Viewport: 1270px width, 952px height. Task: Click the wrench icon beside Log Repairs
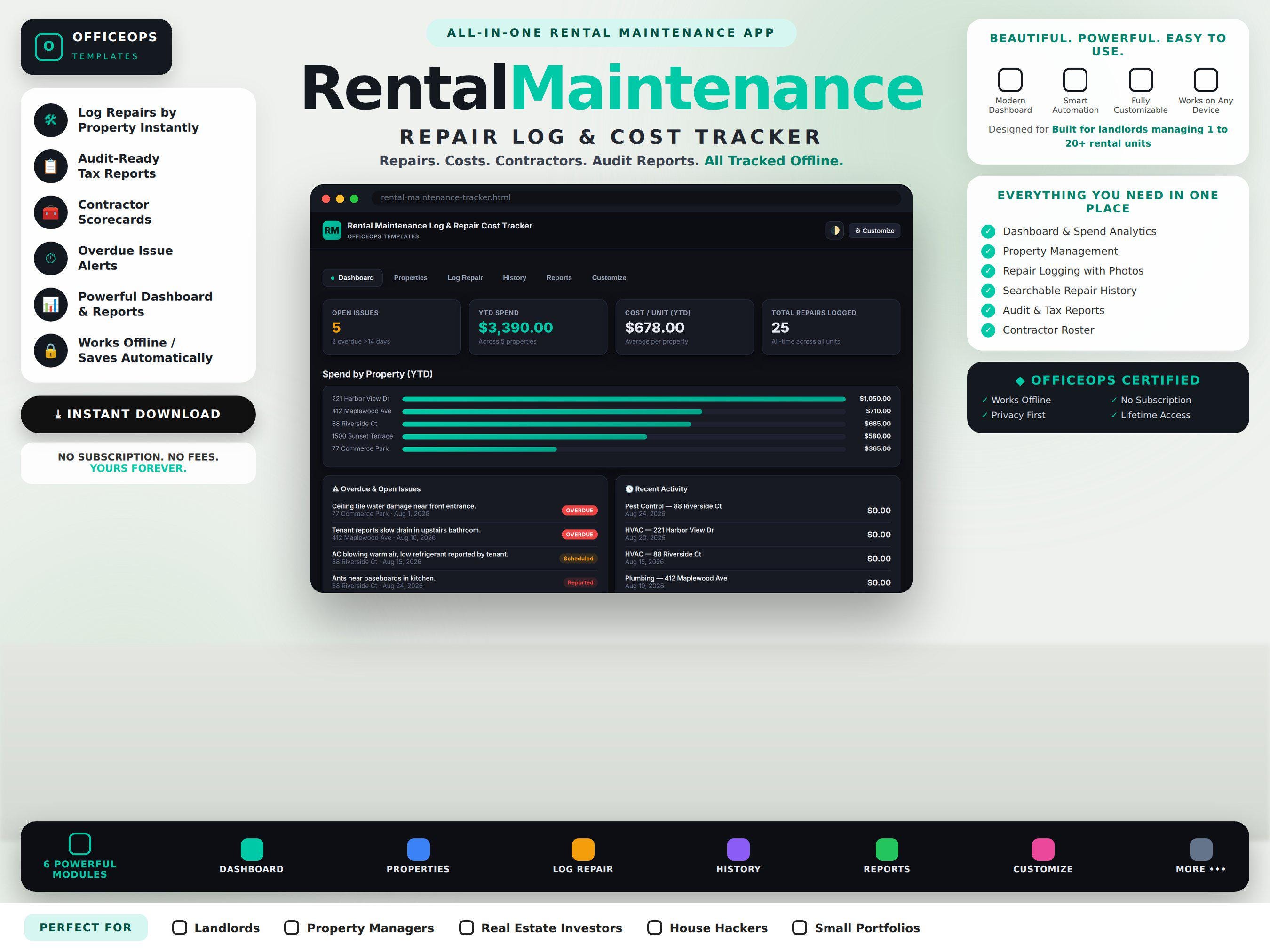click(x=50, y=120)
